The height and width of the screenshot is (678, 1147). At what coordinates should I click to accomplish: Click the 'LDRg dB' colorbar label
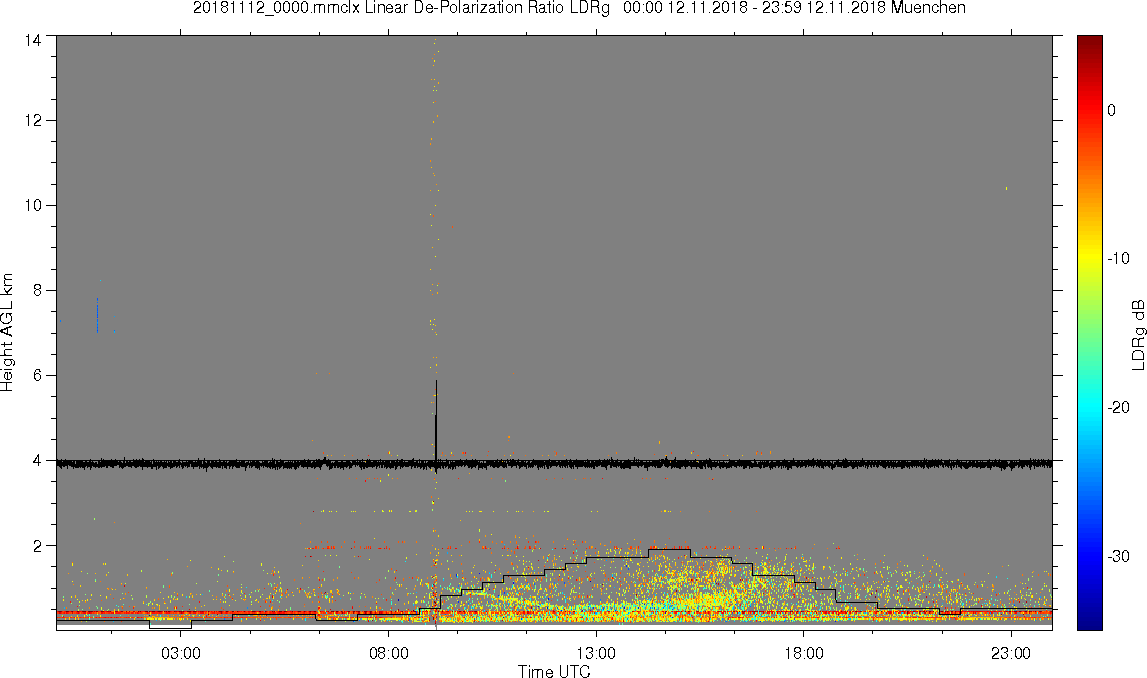pyautogui.click(x=1137, y=334)
